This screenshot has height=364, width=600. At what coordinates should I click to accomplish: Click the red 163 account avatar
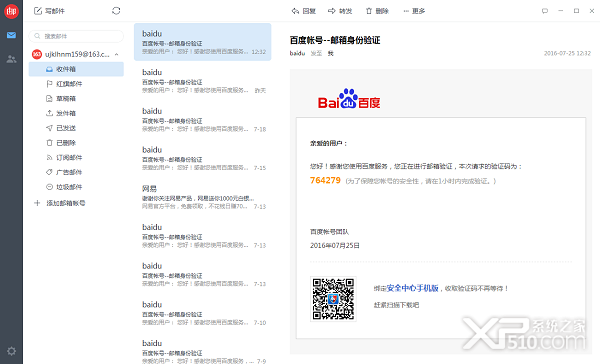37,54
